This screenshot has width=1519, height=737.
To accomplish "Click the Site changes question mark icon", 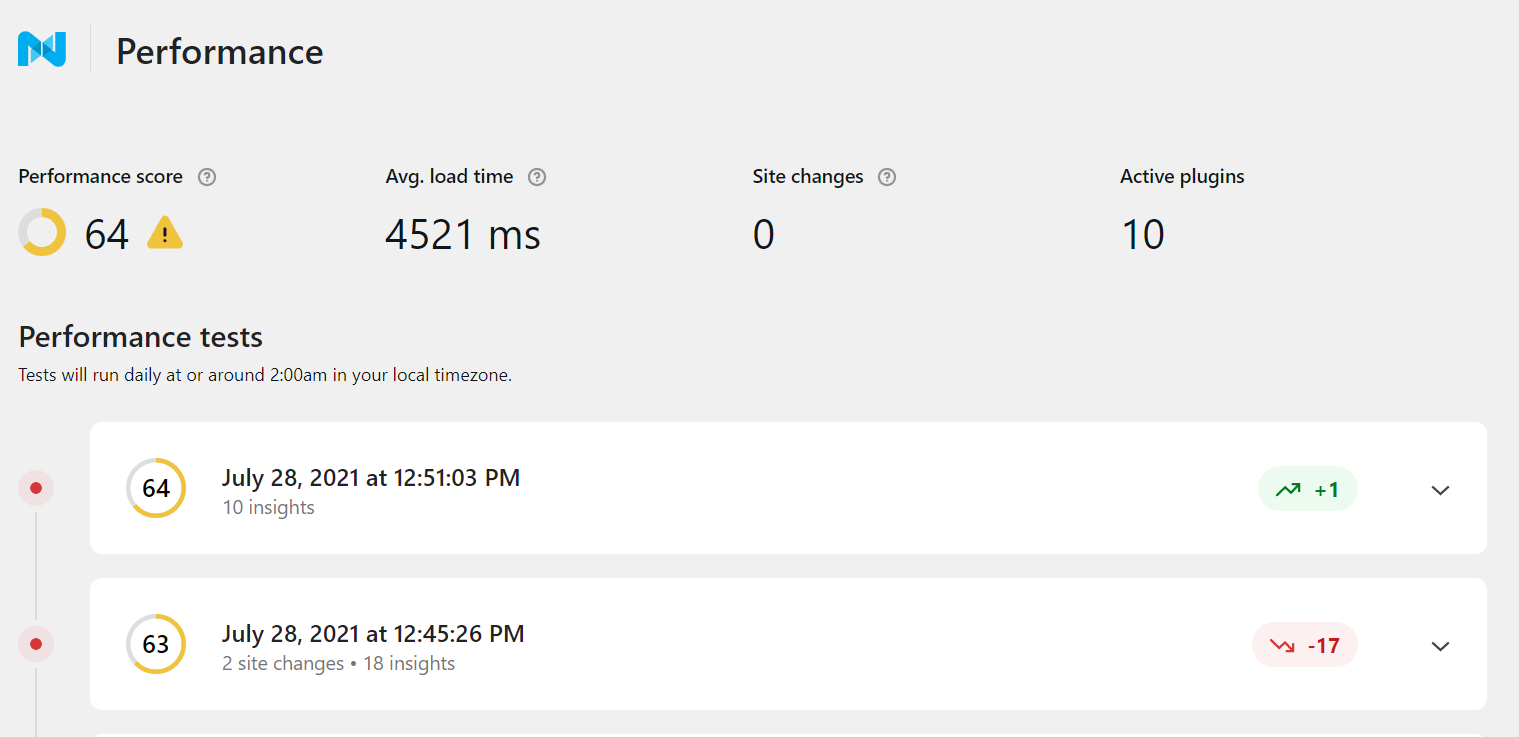I will point(887,177).
